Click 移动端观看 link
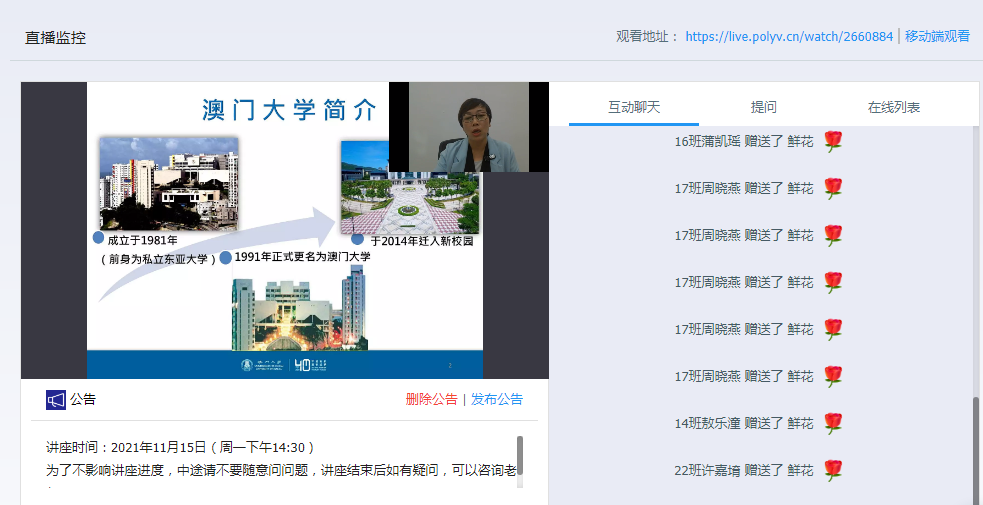 click(x=937, y=36)
